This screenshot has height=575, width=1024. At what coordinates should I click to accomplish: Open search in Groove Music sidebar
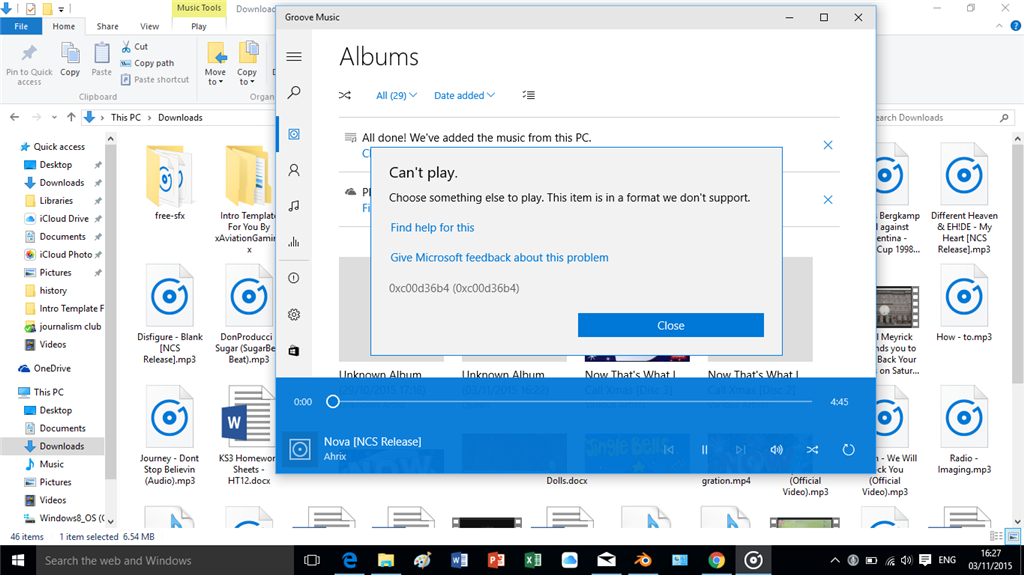(x=294, y=92)
